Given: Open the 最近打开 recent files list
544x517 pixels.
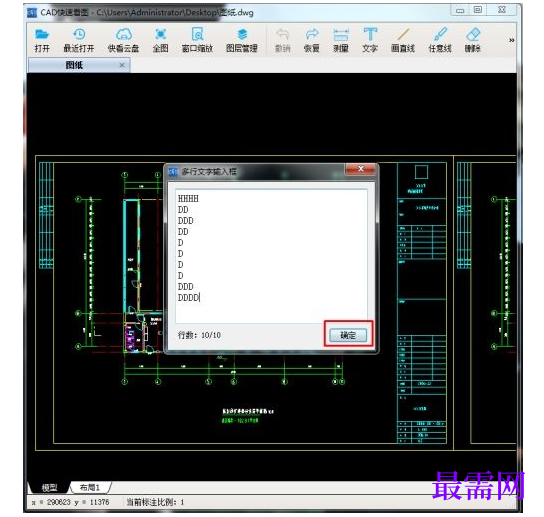Looking at the screenshot, I should point(79,41).
